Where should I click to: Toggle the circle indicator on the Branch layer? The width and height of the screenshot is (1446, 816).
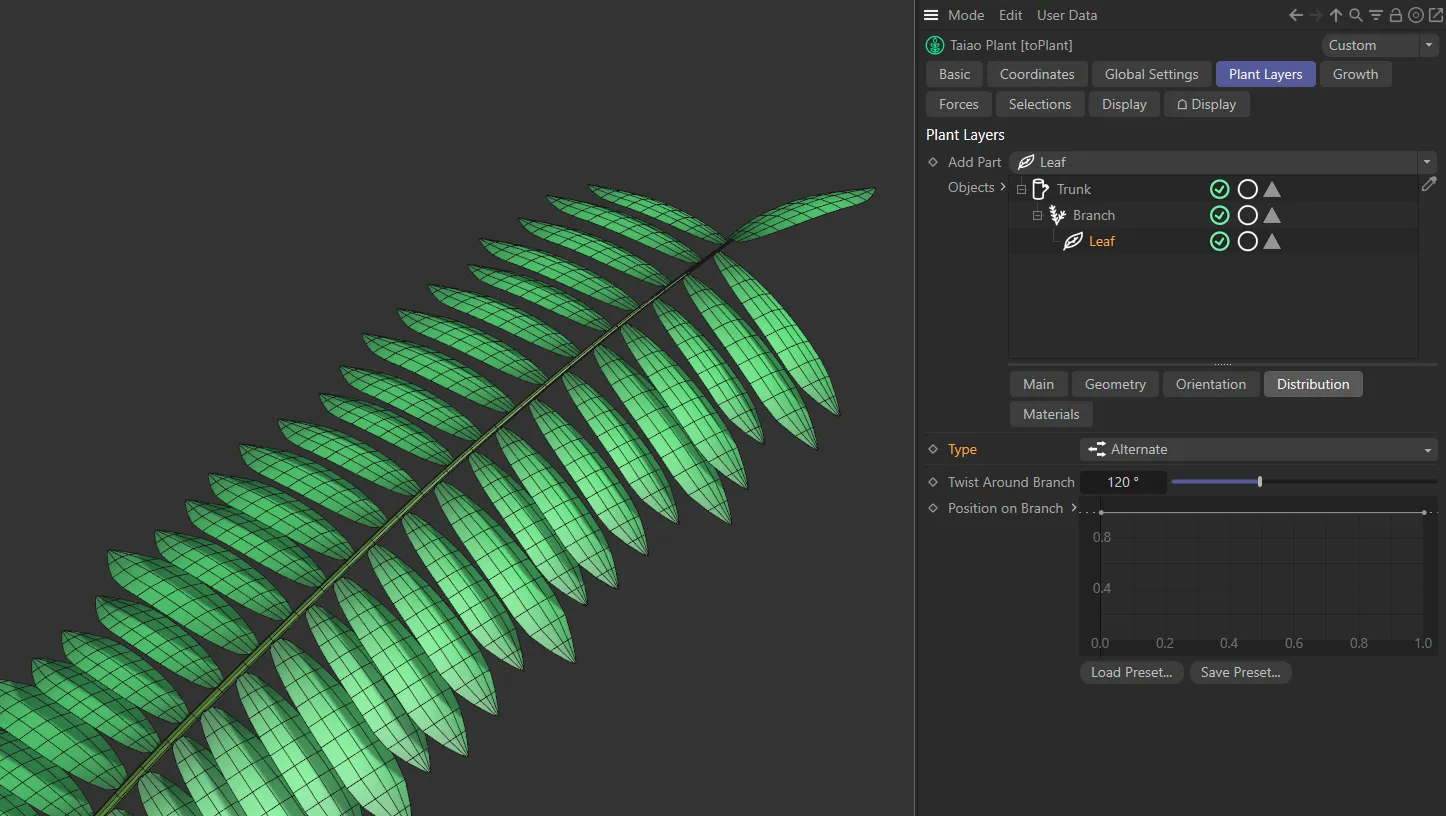(x=1247, y=215)
